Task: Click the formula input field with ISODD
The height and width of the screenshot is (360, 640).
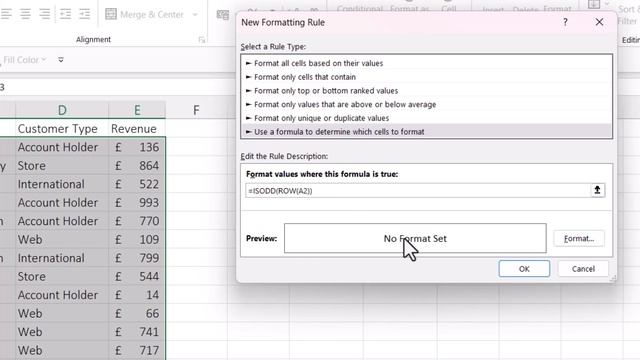Action: 418,191
